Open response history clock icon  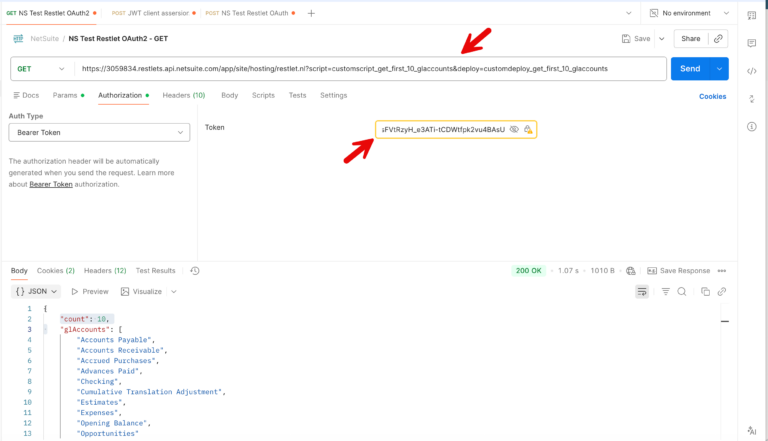195,271
